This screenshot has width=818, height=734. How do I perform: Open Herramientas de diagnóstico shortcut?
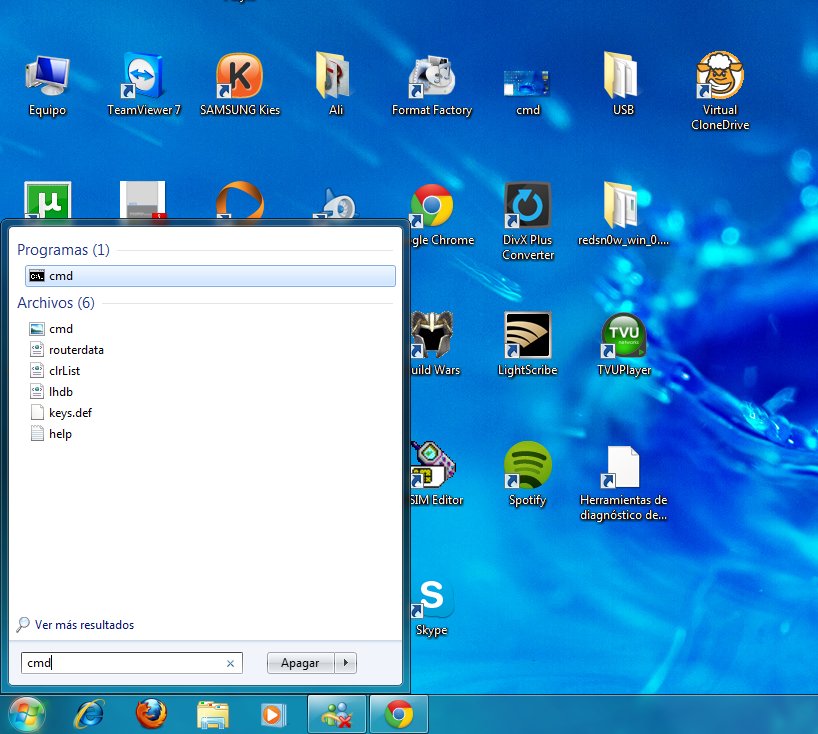pyautogui.click(x=623, y=484)
